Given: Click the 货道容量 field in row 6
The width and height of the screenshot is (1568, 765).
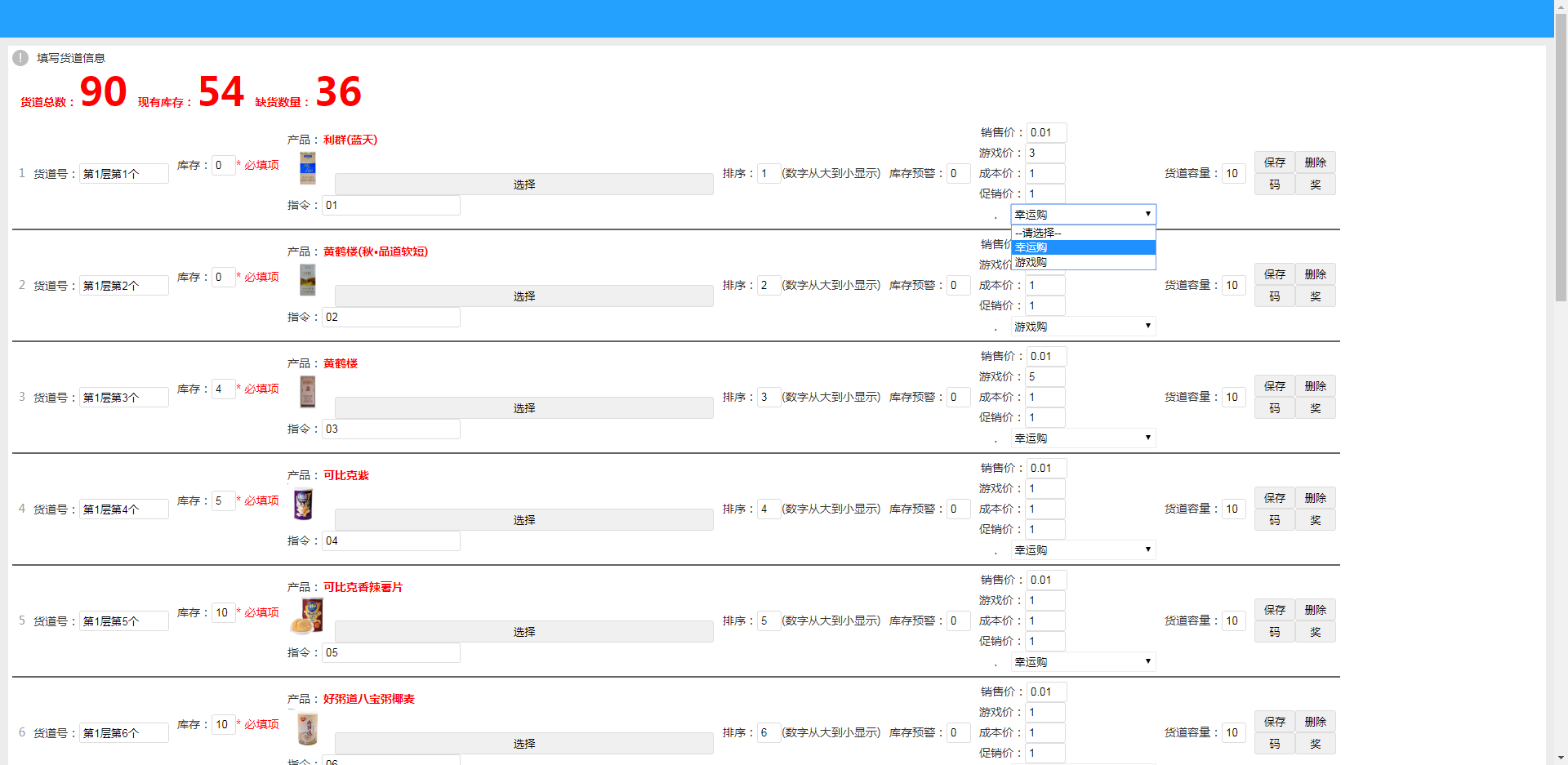Looking at the screenshot, I should pos(1233,732).
